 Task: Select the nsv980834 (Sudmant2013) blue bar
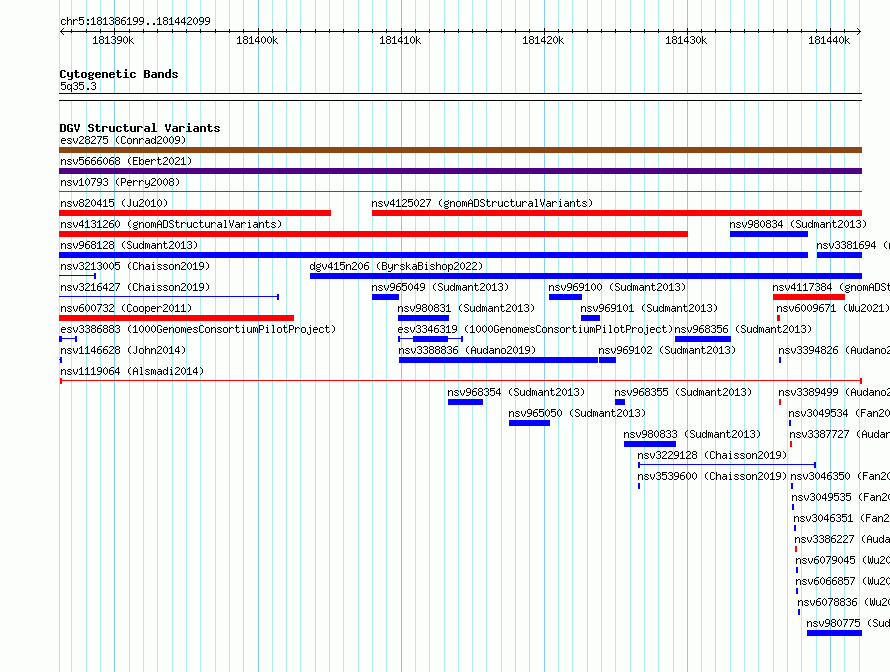pyautogui.click(x=769, y=234)
